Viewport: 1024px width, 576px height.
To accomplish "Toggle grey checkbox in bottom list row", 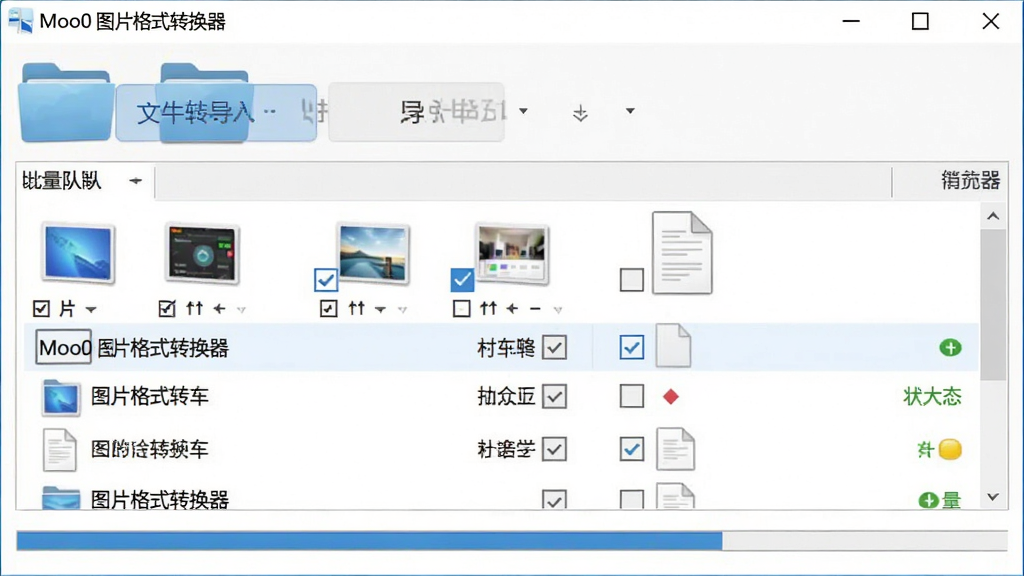I will tap(554, 500).
